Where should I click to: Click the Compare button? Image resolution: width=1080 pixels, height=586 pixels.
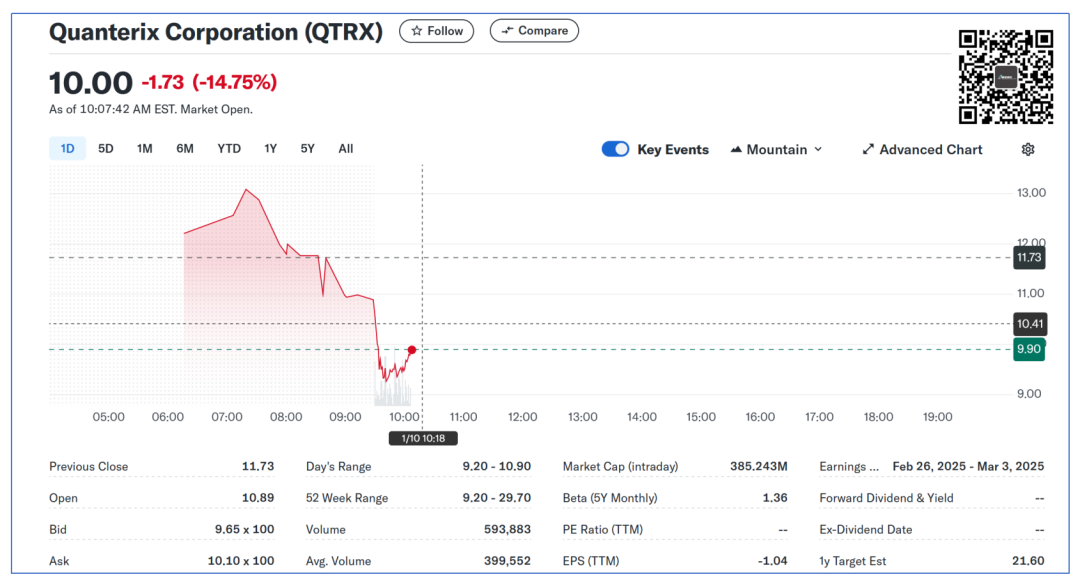tap(534, 31)
